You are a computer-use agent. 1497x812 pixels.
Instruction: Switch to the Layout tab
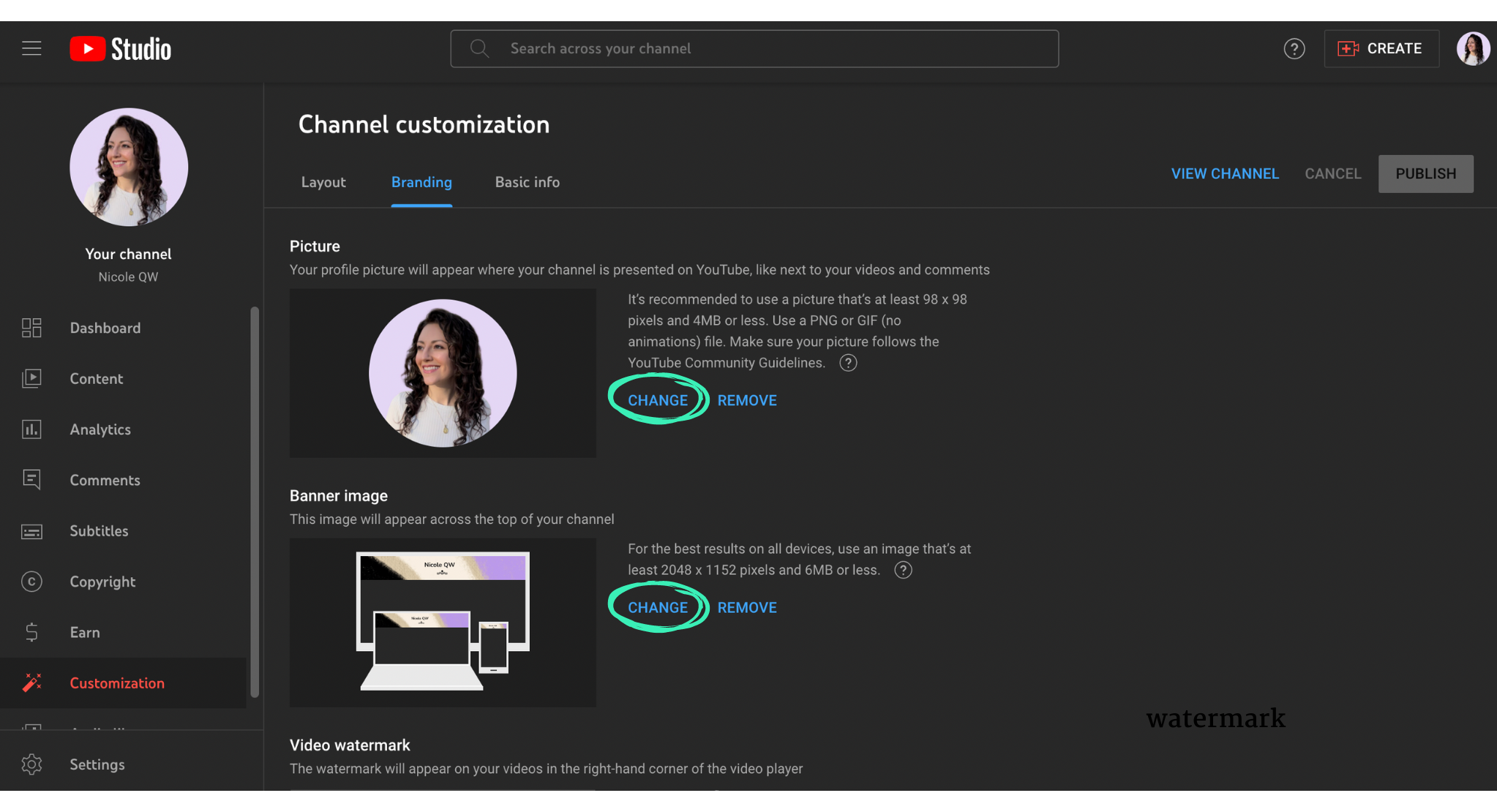(323, 182)
